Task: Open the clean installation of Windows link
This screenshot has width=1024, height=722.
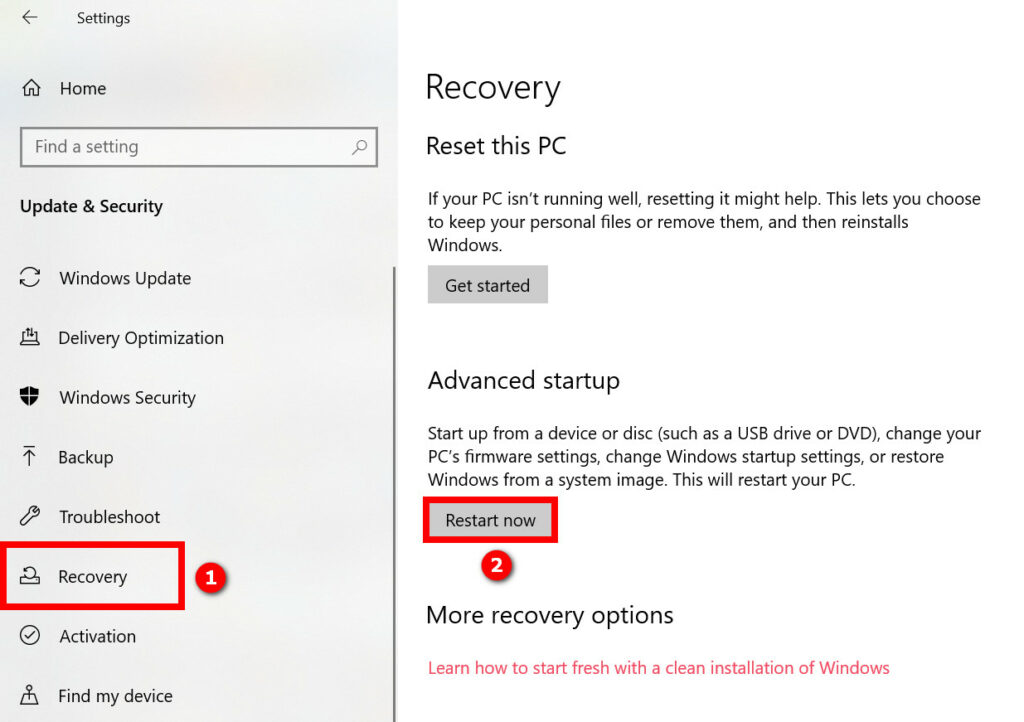Action: pyautogui.click(x=658, y=668)
